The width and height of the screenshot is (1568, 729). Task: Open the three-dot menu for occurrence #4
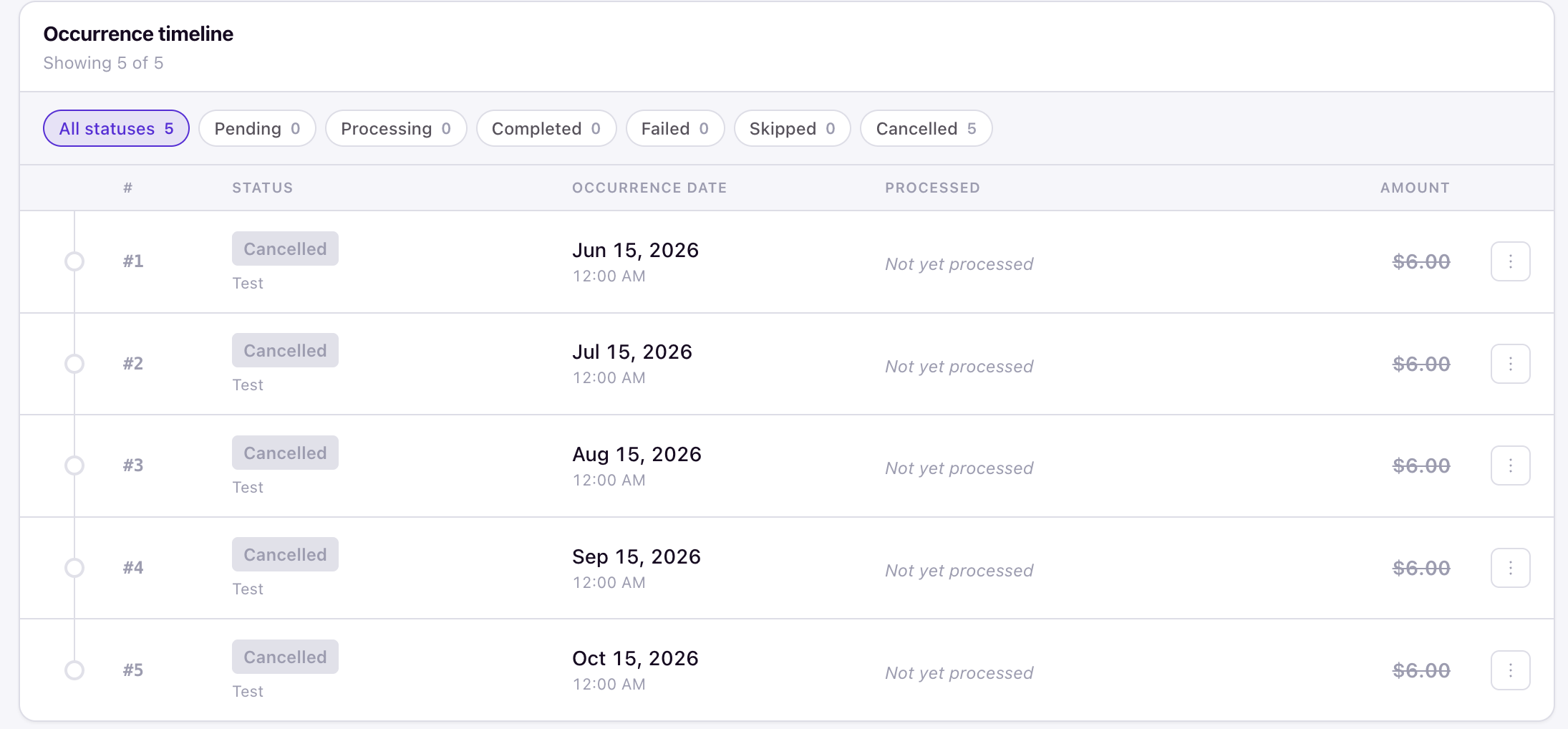[1510, 568]
